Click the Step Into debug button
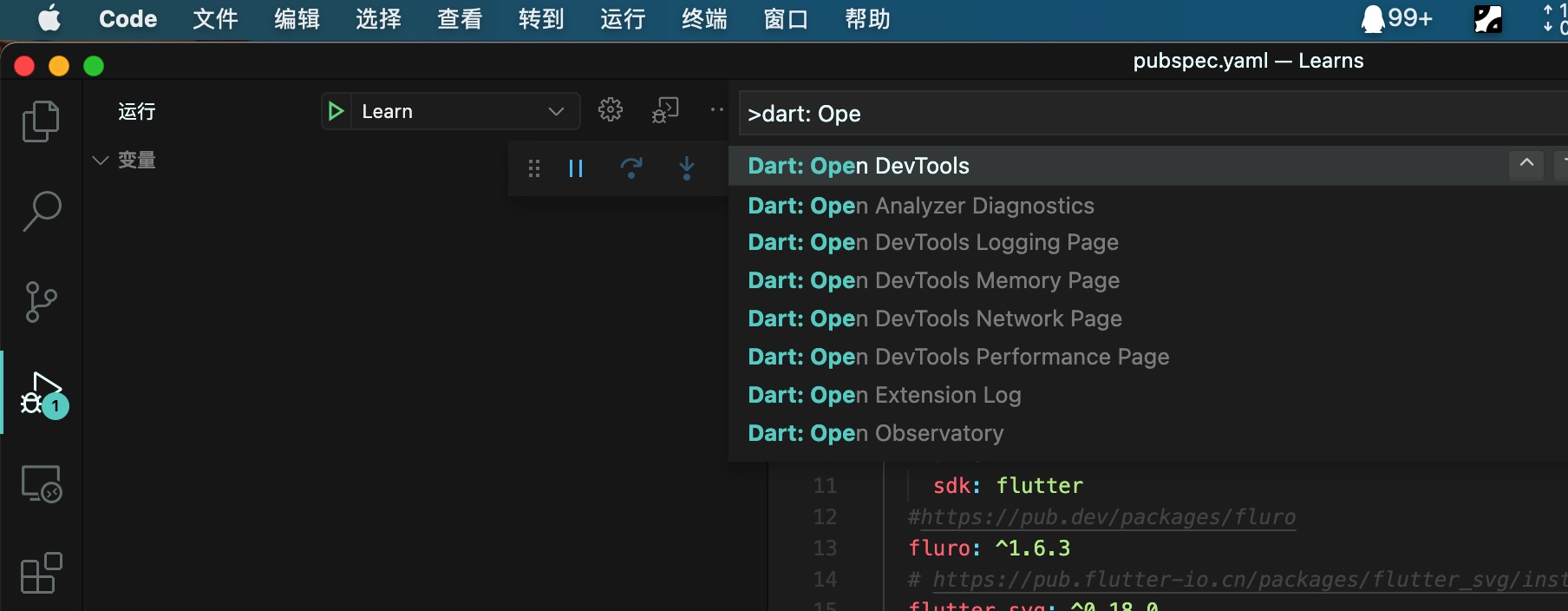Screen dimensions: 1568x611 tap(686, 168)
